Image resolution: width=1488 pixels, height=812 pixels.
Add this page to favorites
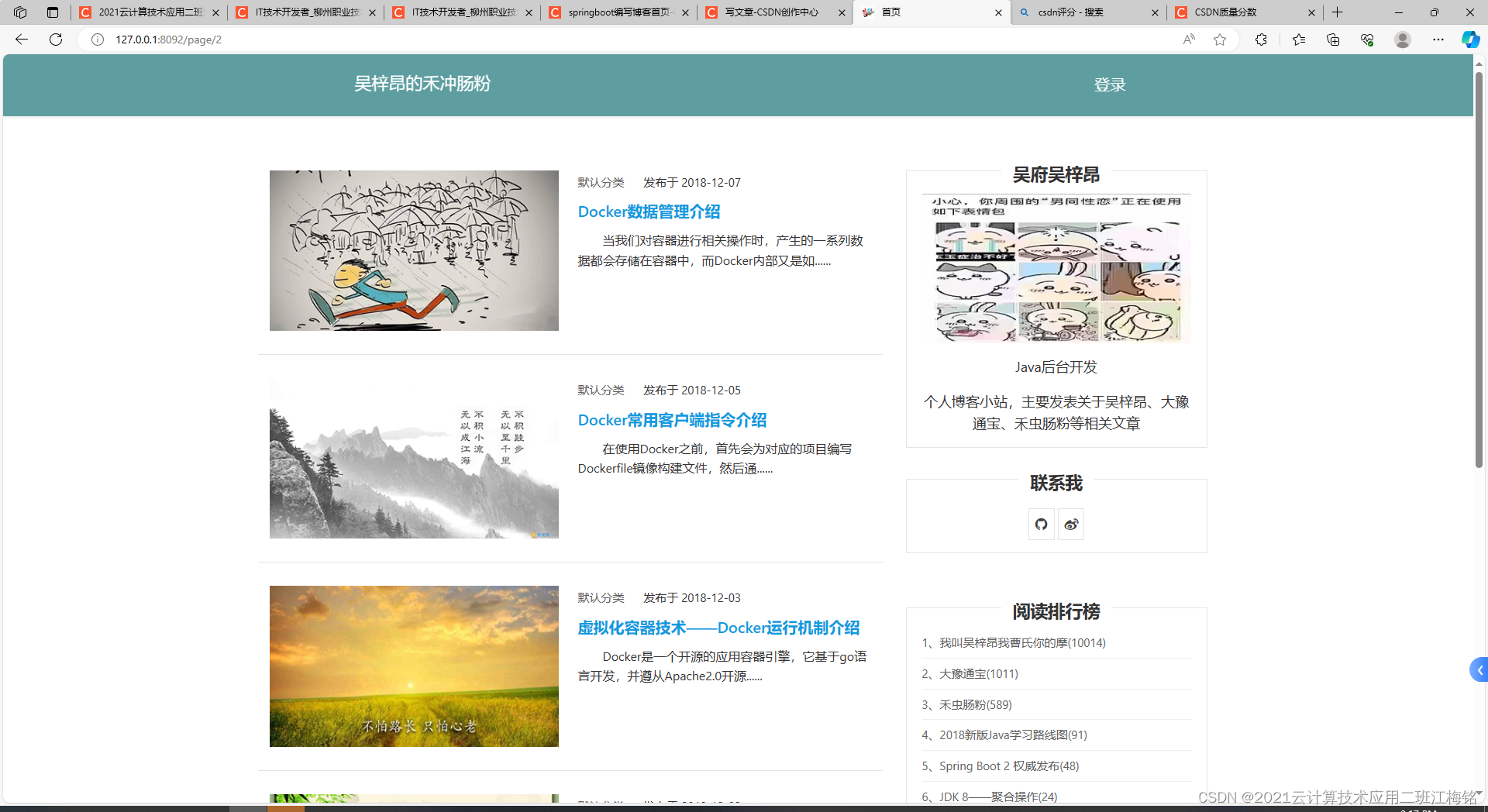click(1220, 40)
